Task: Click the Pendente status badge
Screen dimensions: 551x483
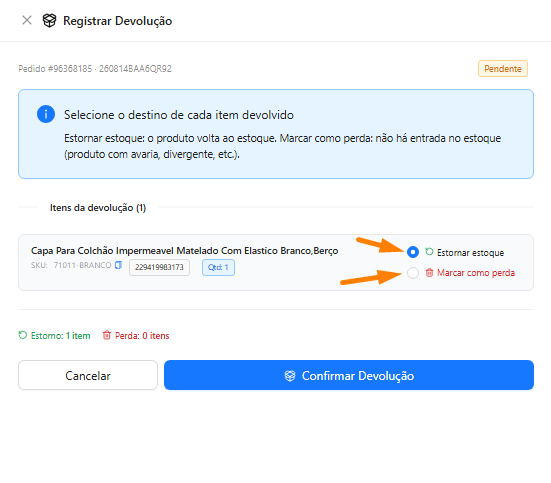Action: tap(503, 69)
